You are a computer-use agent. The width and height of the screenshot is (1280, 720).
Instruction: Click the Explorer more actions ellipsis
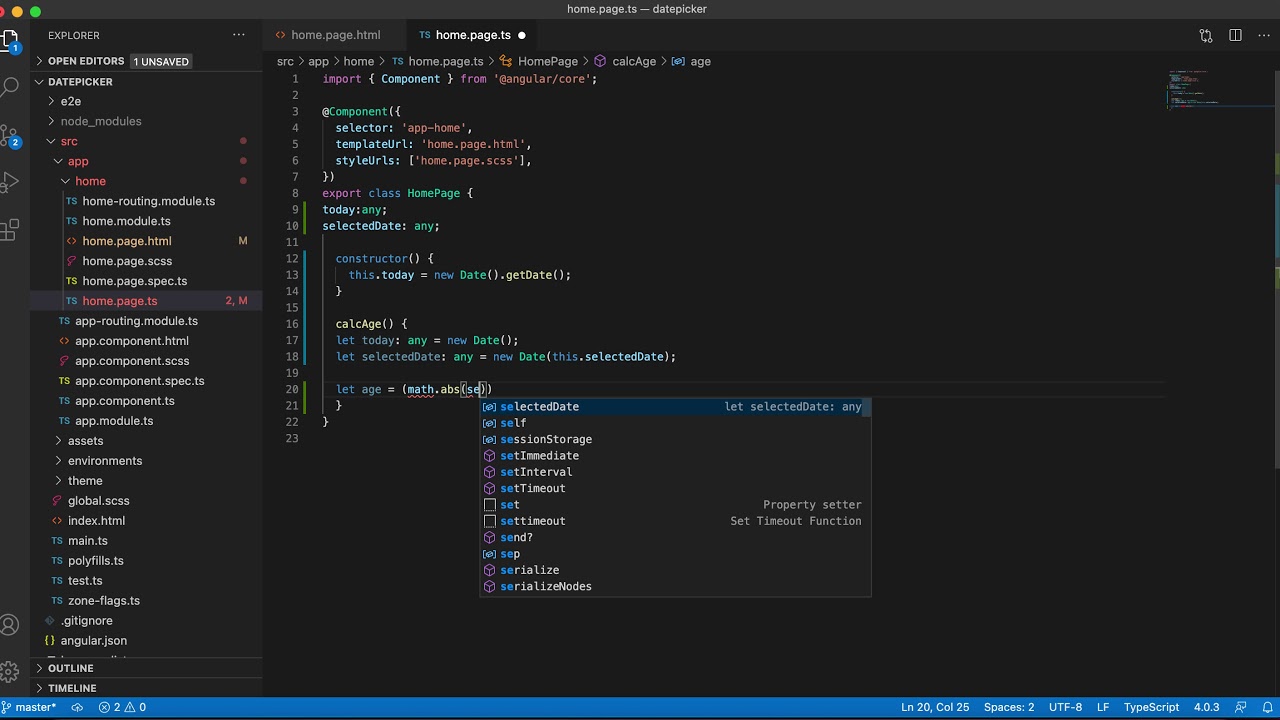tap(239, 35)
